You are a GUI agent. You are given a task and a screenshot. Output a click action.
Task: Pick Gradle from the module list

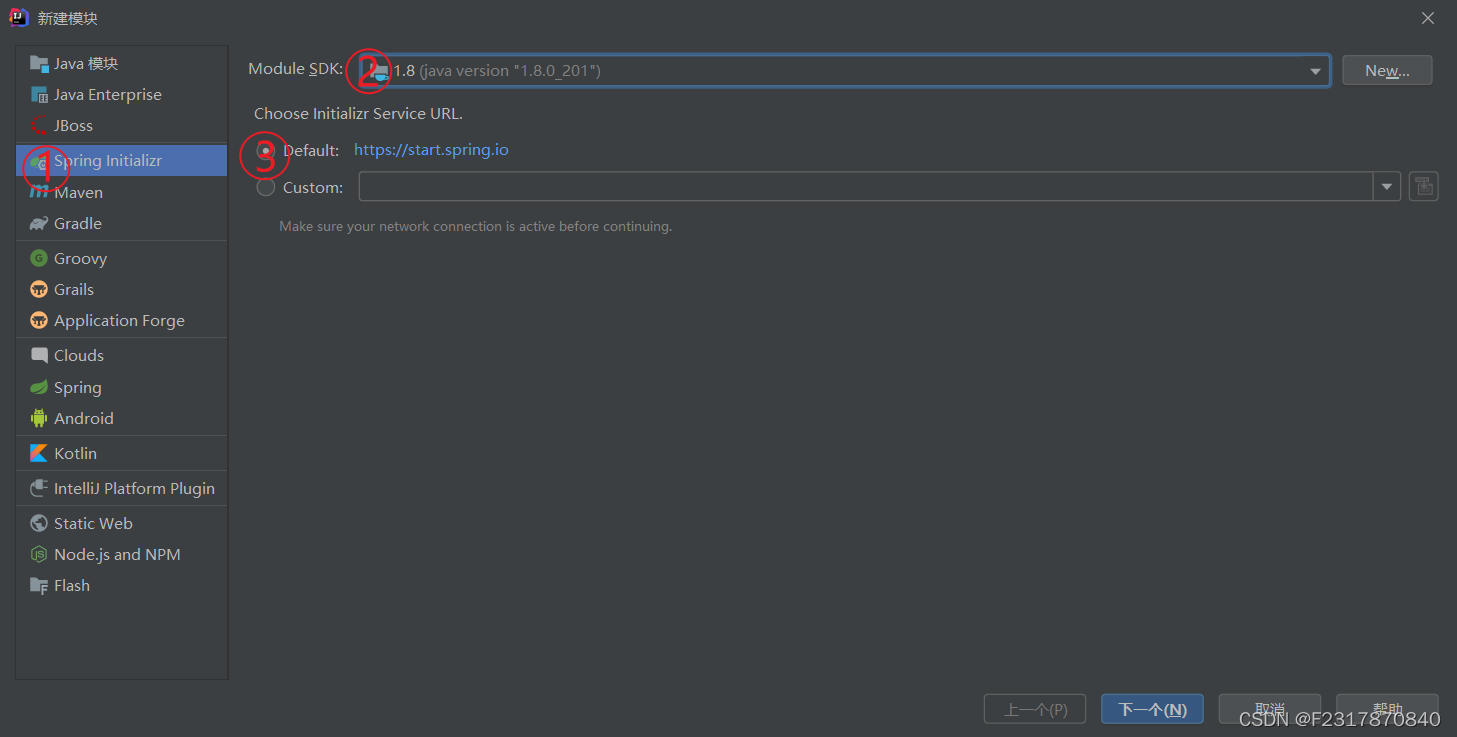coord(122,223)
